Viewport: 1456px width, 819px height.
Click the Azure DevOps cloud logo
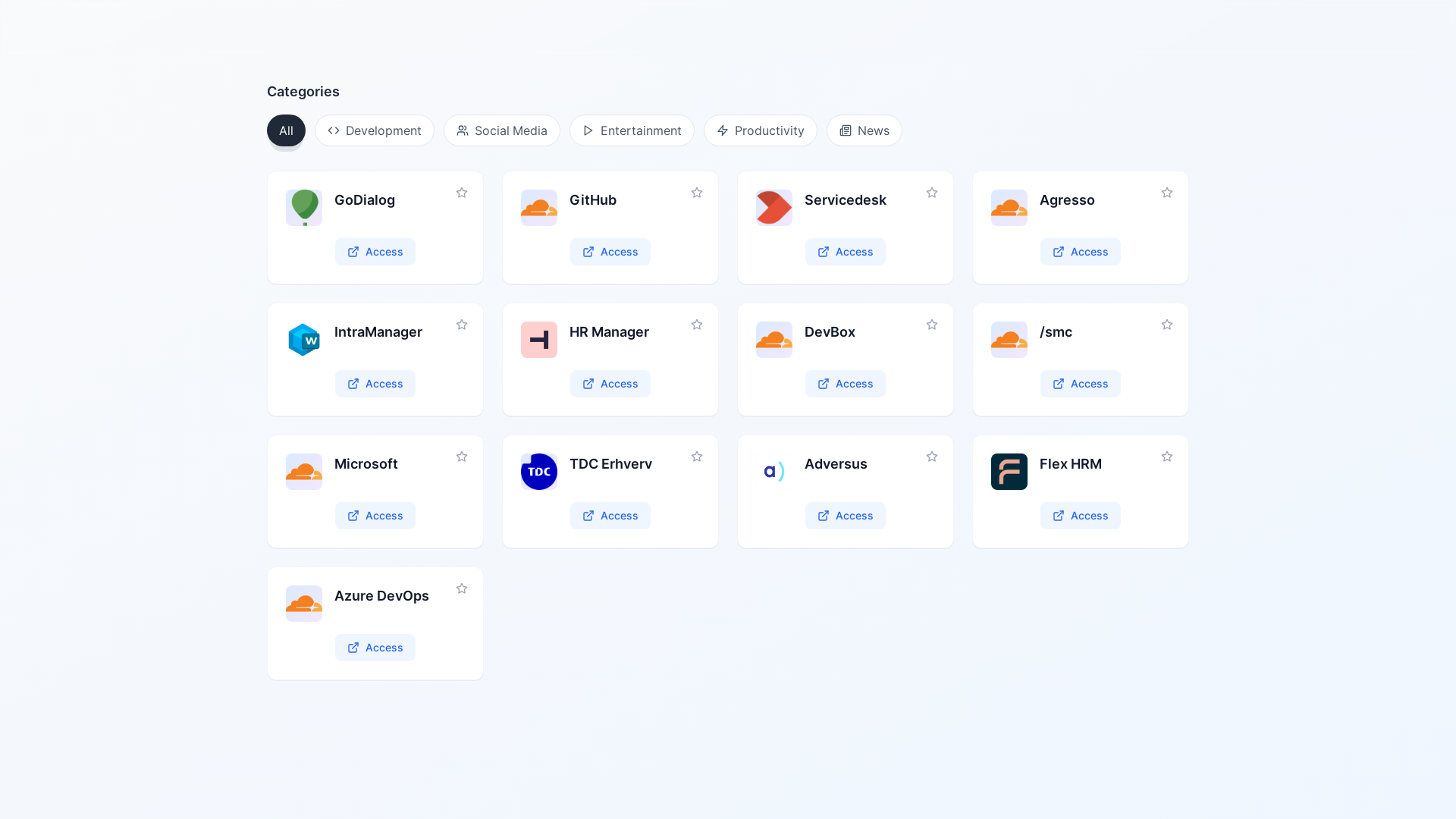click(x=304, y=604)
